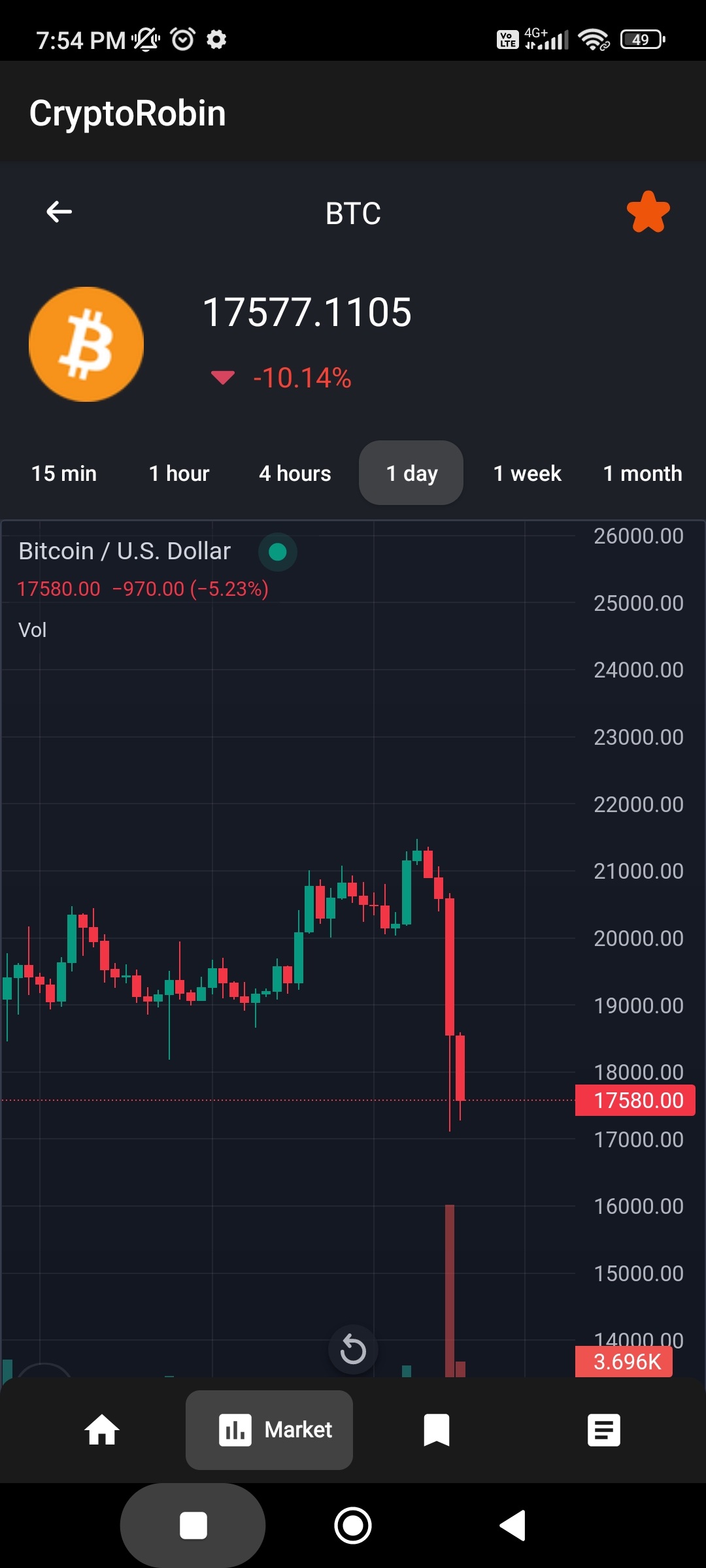Open the Home tab icon
Viewport: 706px width, 1568px height.
[102, 1430]
